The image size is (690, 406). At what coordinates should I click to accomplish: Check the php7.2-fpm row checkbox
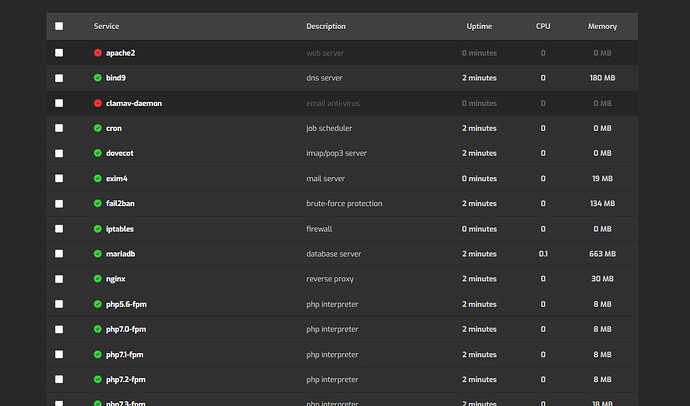click(59, 379)
